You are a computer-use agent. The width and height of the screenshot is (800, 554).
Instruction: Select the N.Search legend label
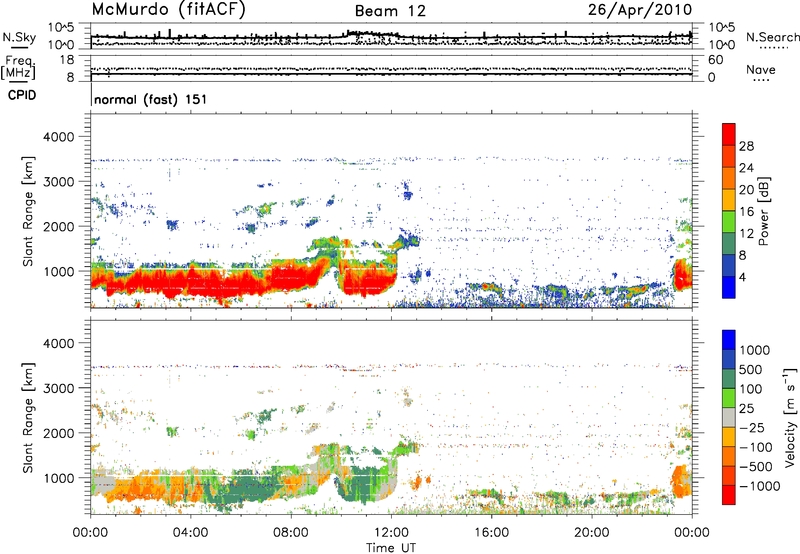(x=772, y=37)
